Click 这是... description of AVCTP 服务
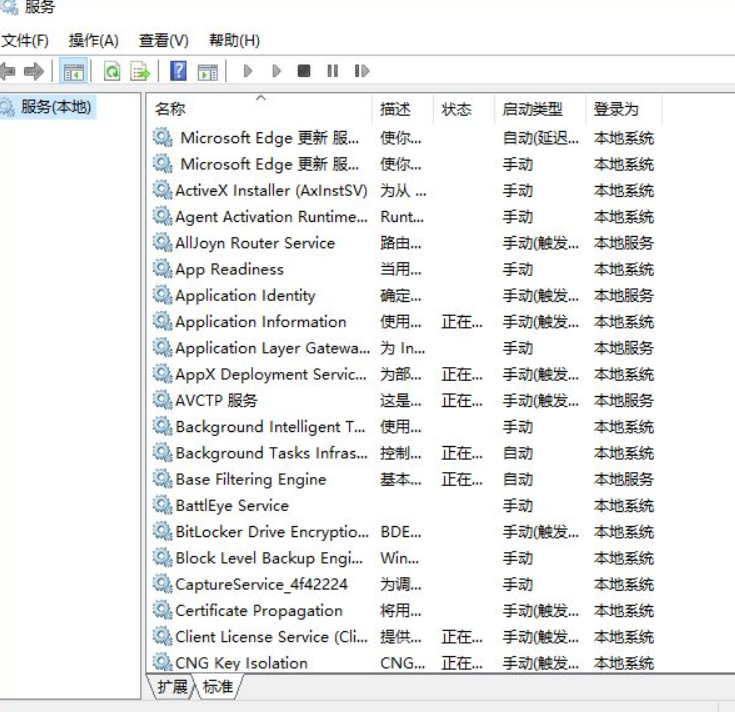This screenshot has height=712, width=735. coord(401,401)
